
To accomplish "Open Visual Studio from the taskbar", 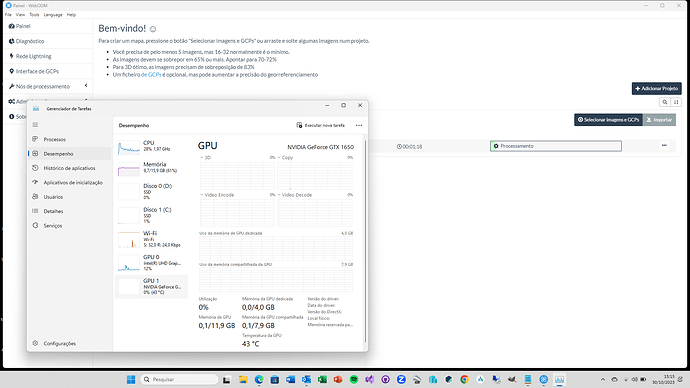I will coord(370,379).
